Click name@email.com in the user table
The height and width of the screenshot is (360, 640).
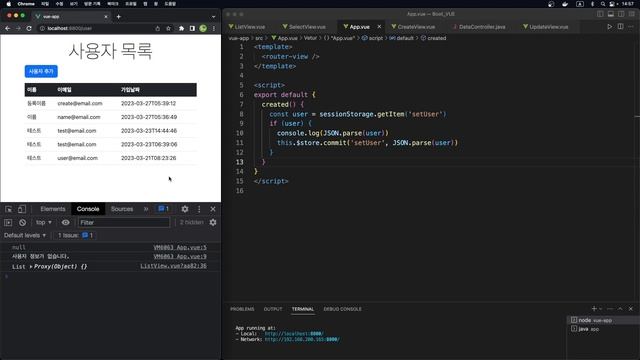pyautogui.click(x=79, y=117)
